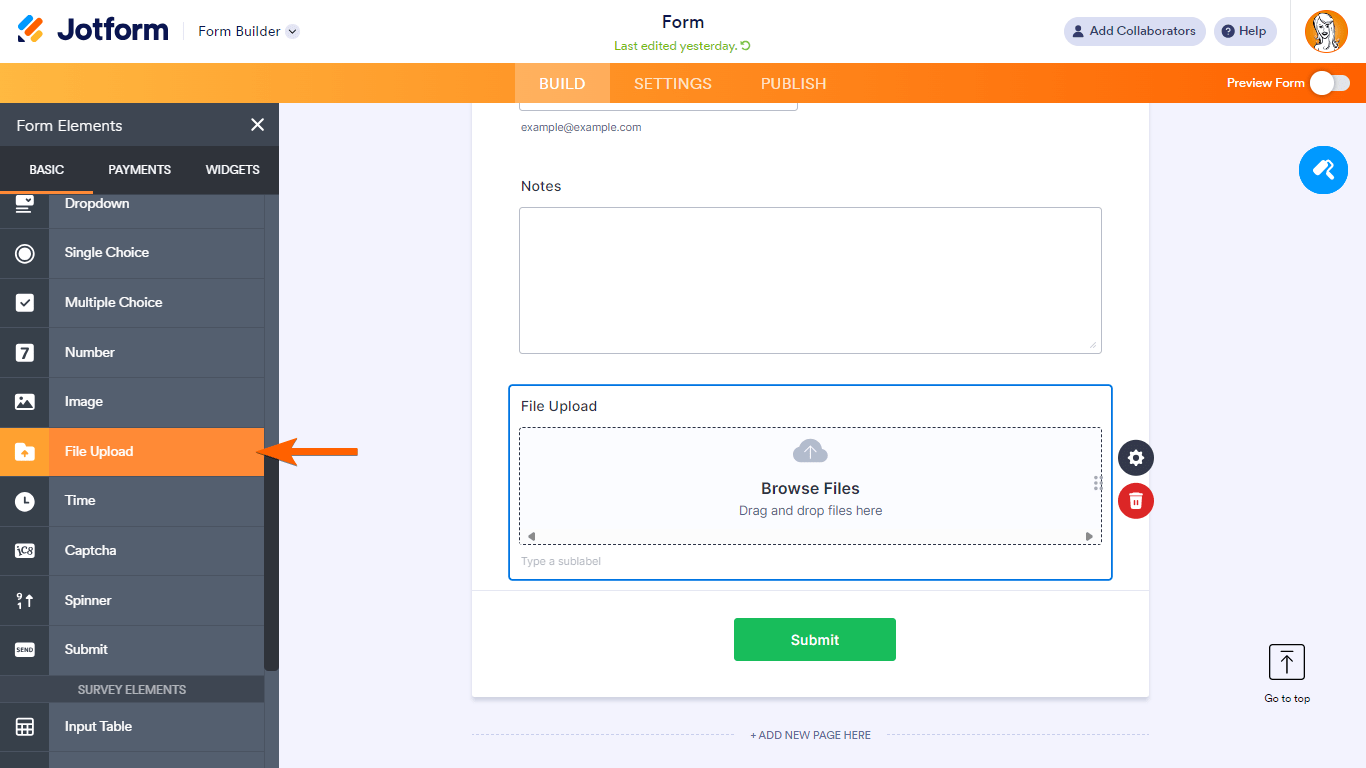Image resolution: width=1366 pixels, height=768 pixels.
Task: Switch to the WIDGETS elements tab
Action: point(232,170)
